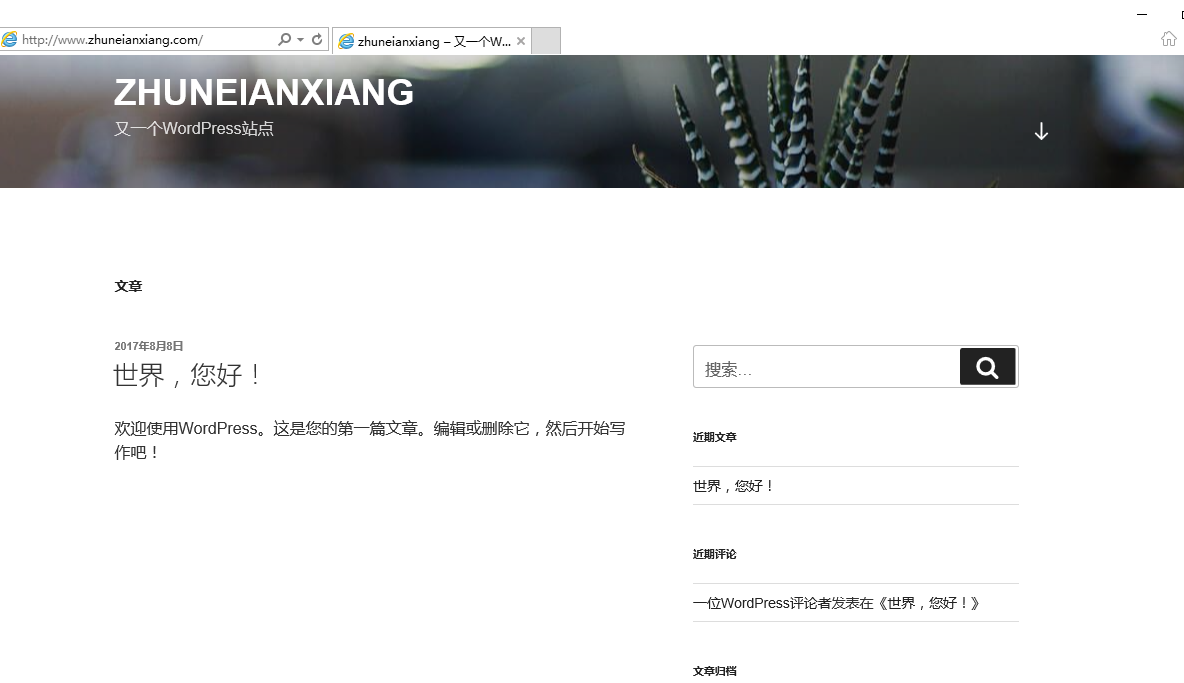The height and width of the screenshot is (683, 1184).
Task: Click the search magnifier icon in address bar
Action: point(284,39)
